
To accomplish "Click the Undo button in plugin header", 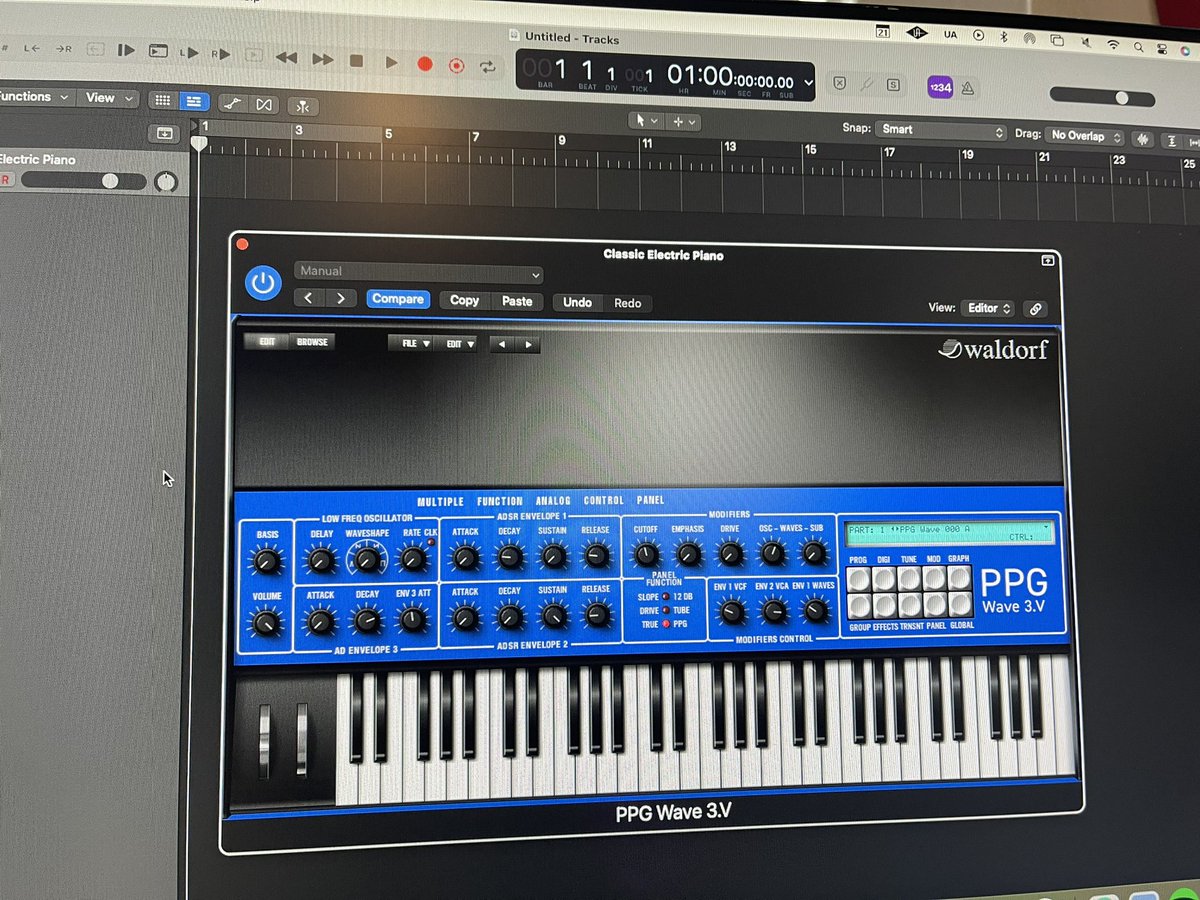I will 577,302.
